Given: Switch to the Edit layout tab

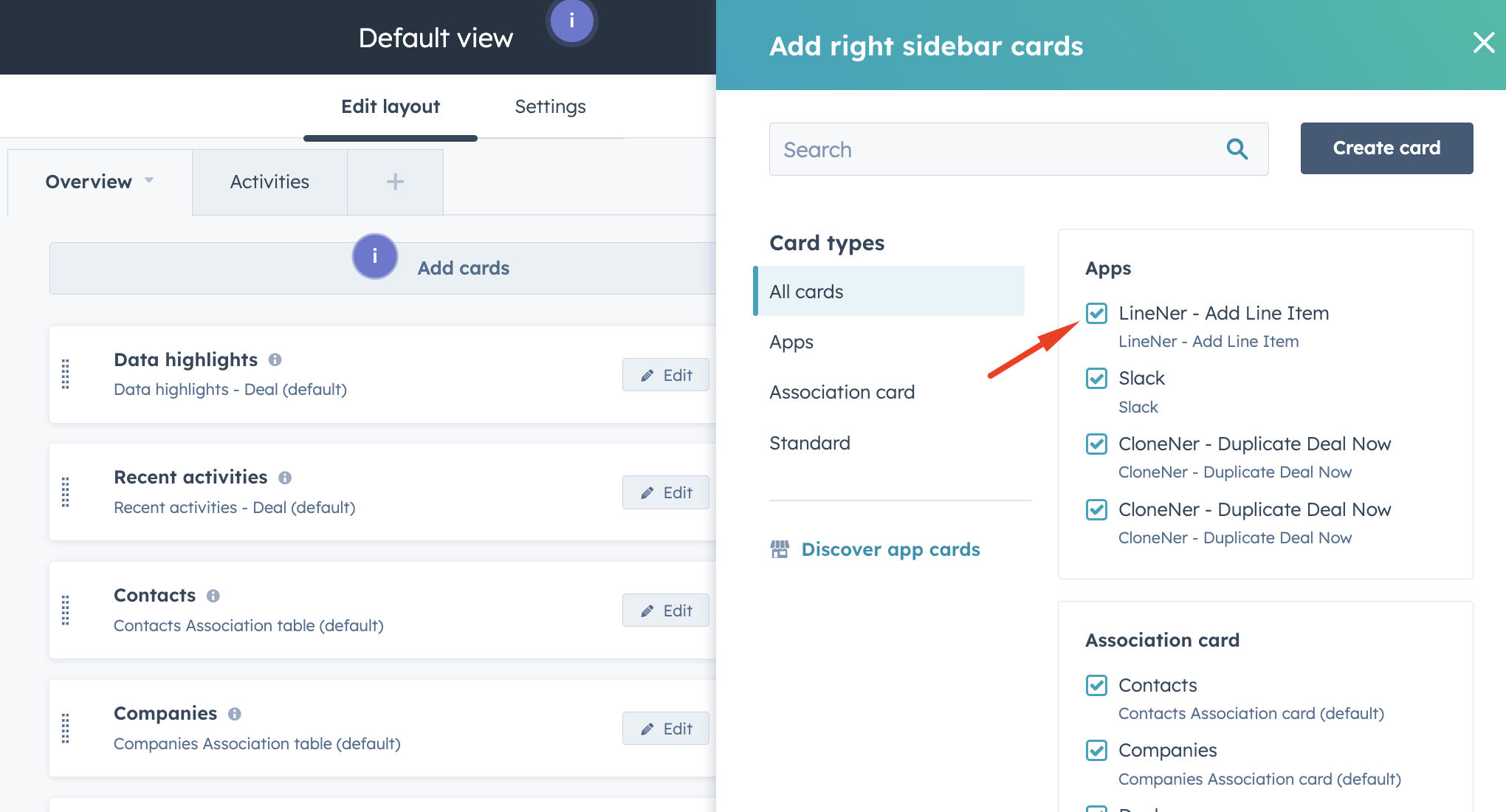Looking at the screenshot, I should point(391,106).
